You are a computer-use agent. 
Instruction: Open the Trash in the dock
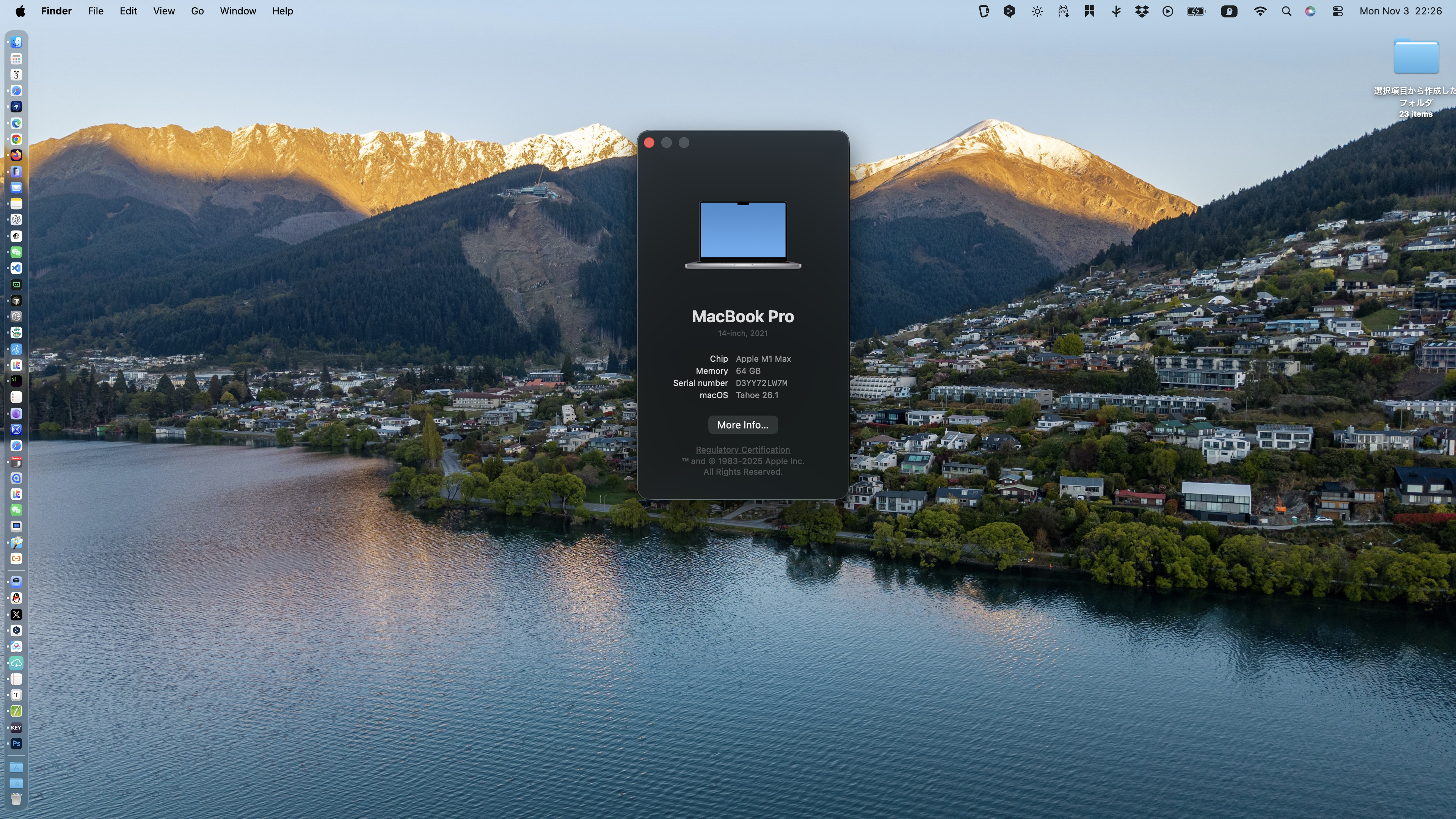(16, 798)
